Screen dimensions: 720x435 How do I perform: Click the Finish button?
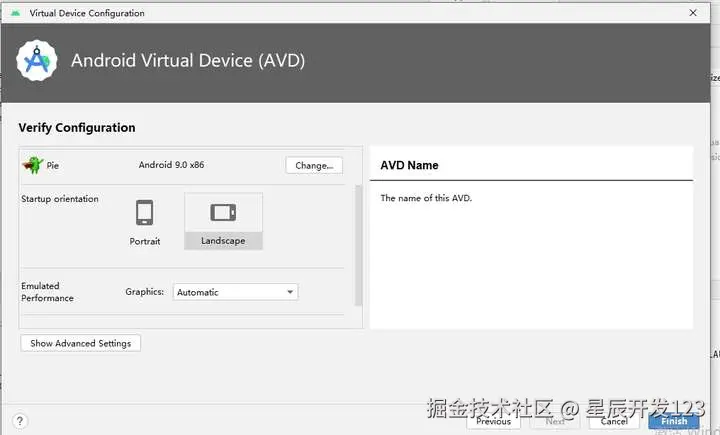point(674,421)
